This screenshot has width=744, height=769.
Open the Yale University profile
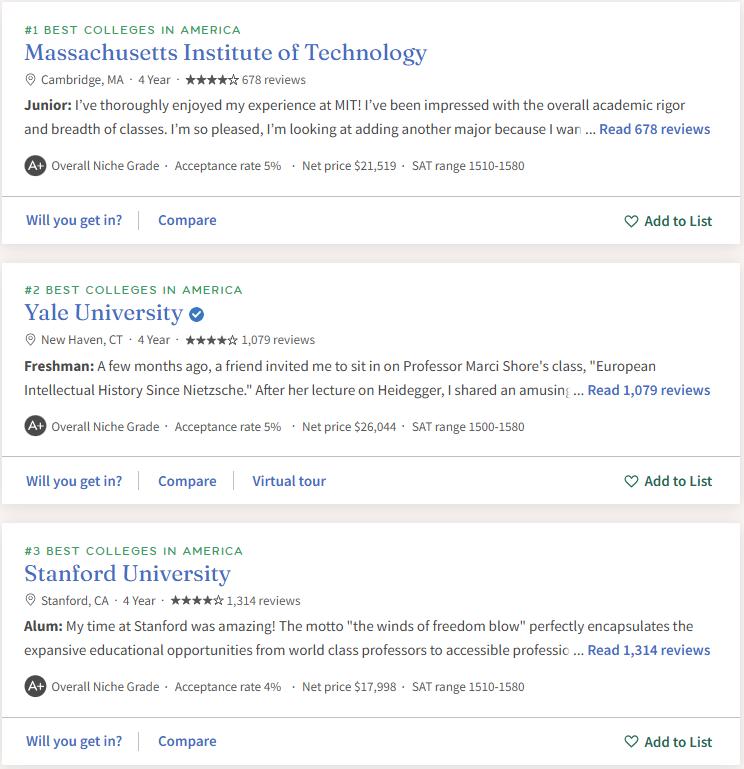click(103, 313)
